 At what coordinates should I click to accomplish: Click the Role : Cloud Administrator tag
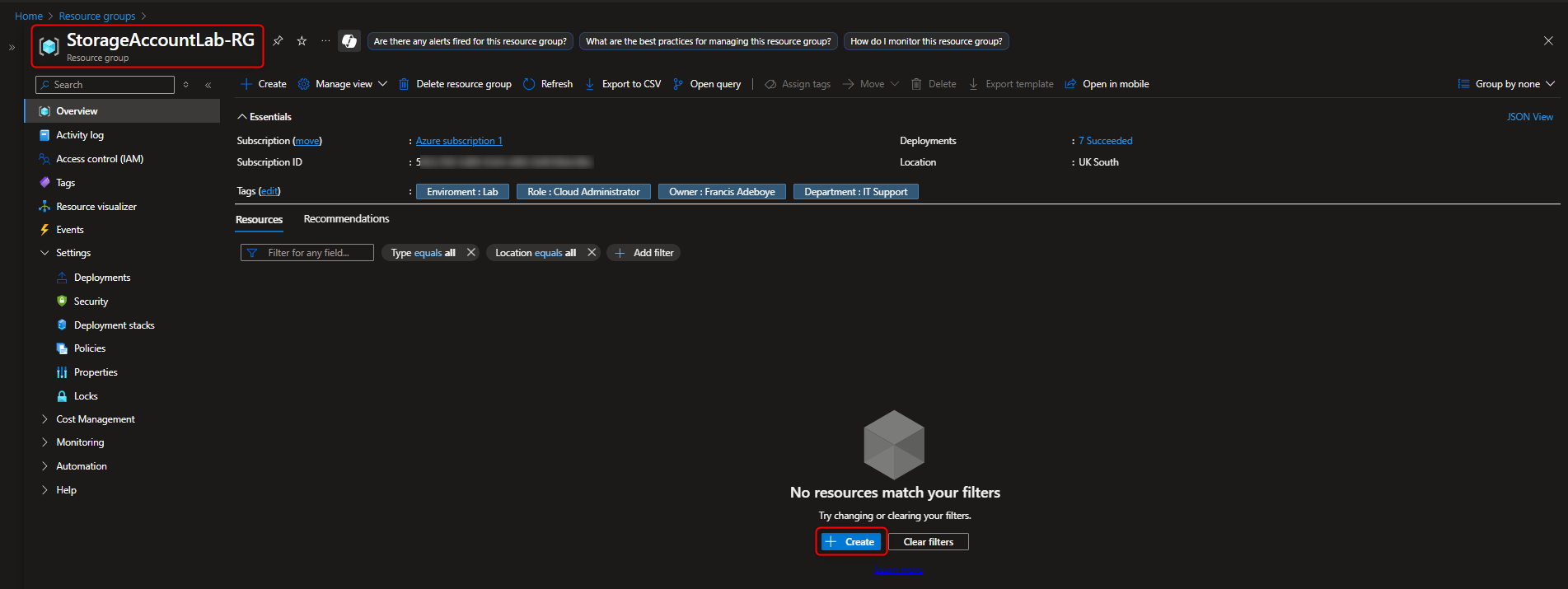[x=583, y=192]
